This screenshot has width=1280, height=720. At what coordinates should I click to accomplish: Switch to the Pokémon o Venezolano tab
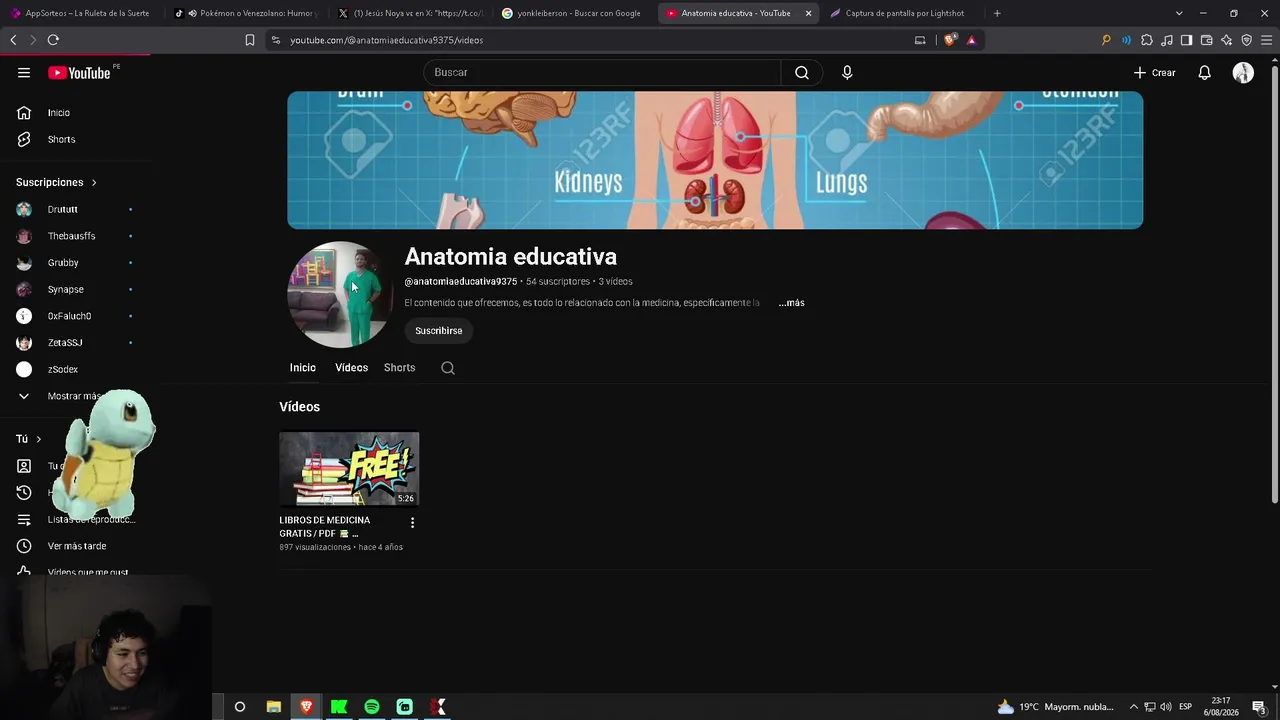pyautogui.click(x=246, y=13)
